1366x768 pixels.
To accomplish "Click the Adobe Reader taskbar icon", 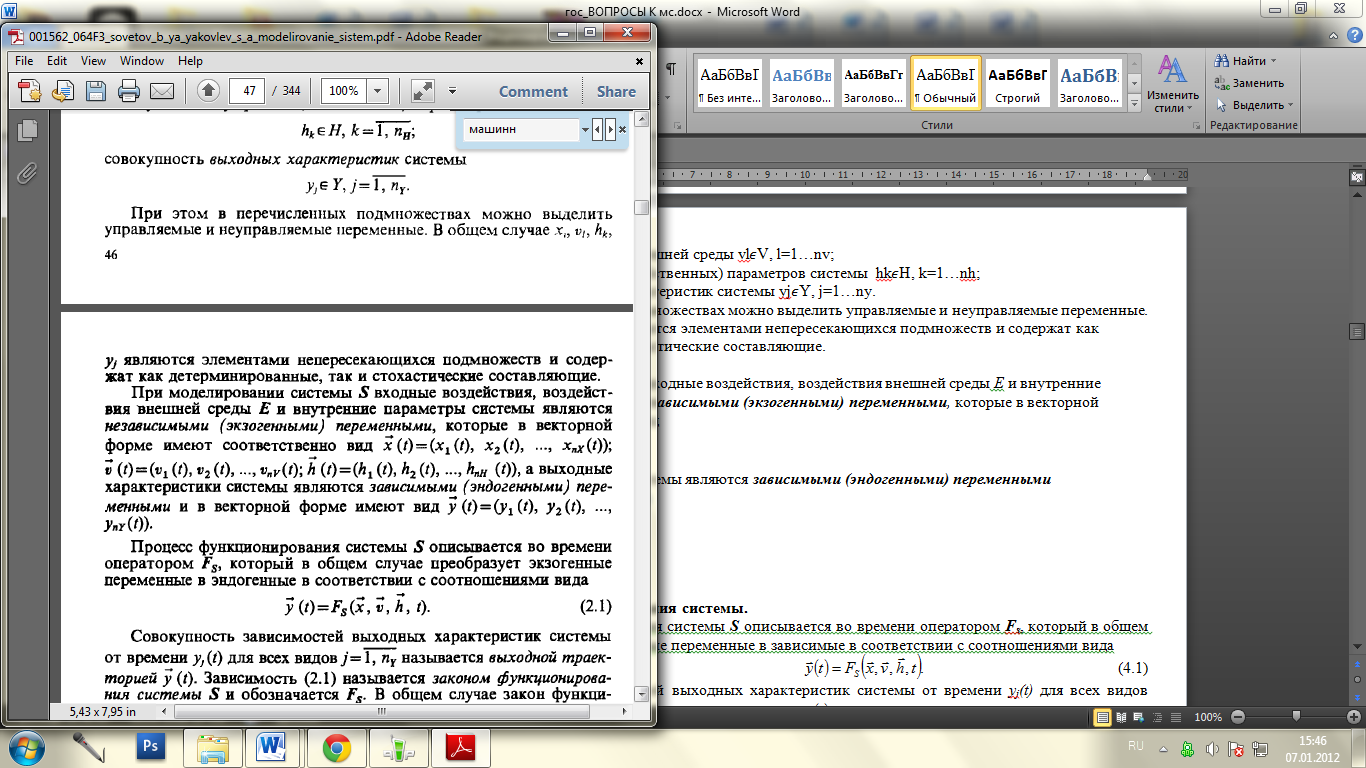I will [459, 746].
